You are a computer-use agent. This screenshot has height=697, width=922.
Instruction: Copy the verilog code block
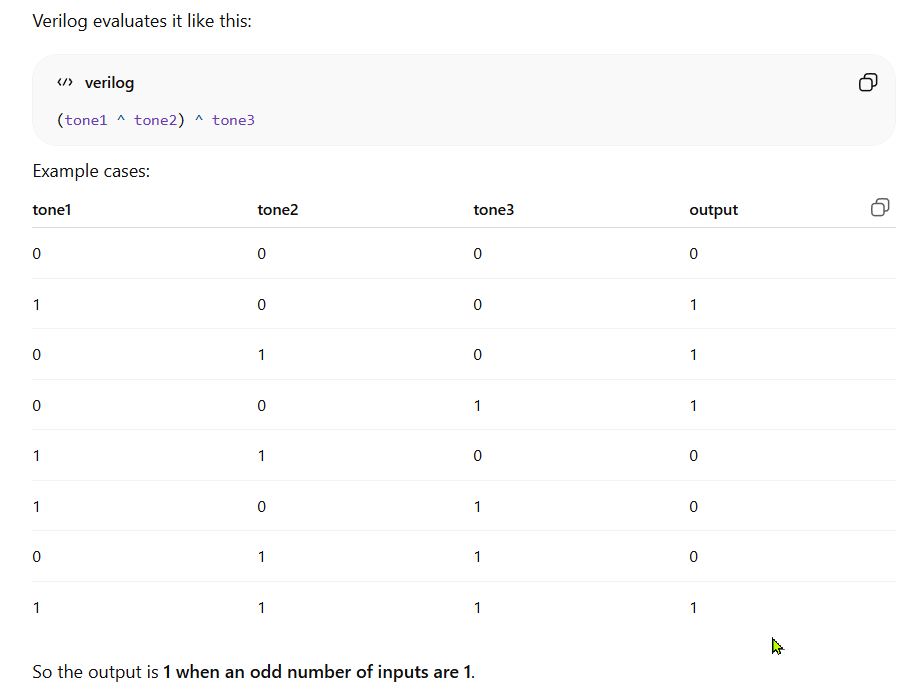[x=868, y=83]
